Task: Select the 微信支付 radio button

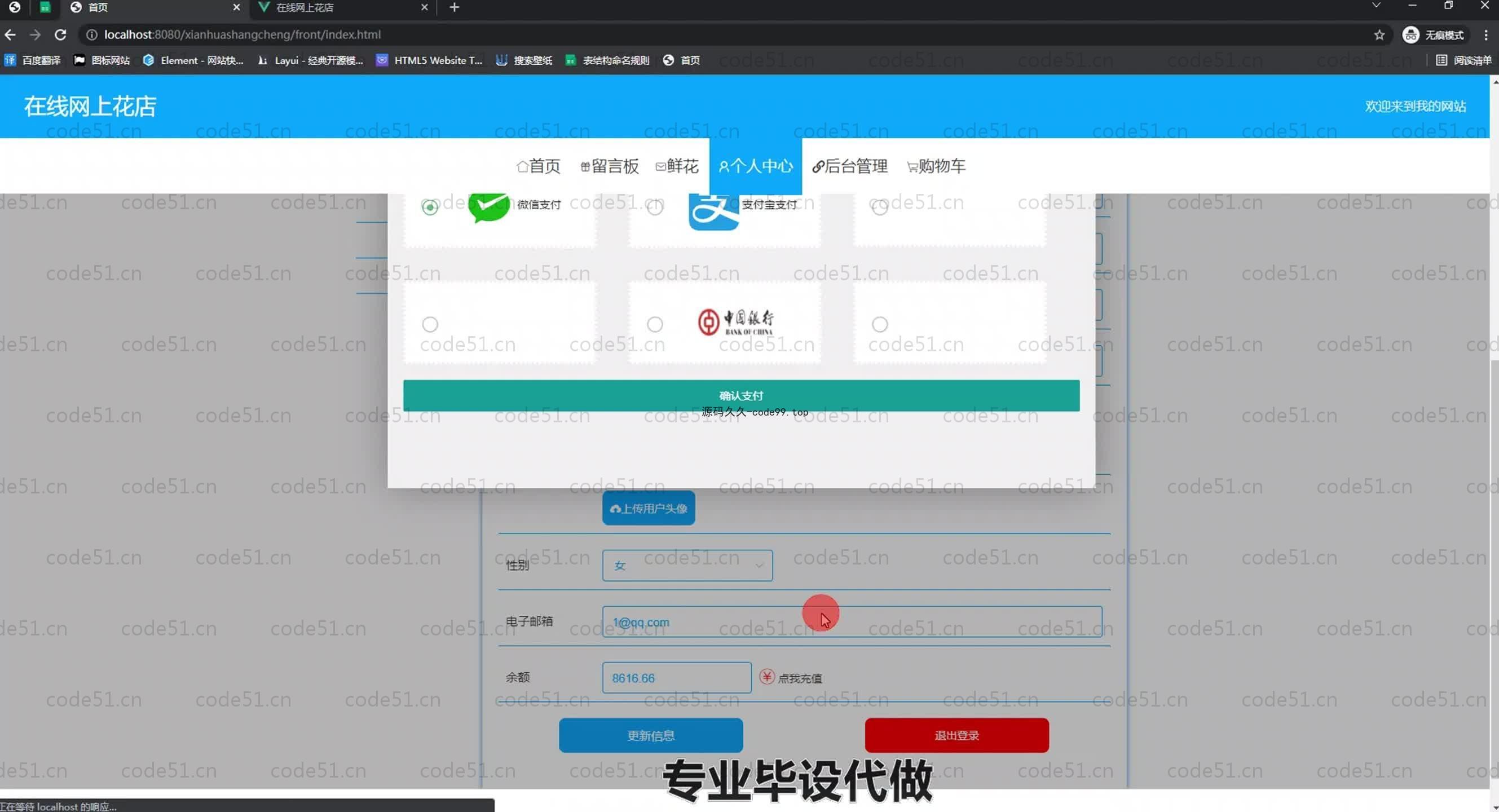Action: coord(430,207)
